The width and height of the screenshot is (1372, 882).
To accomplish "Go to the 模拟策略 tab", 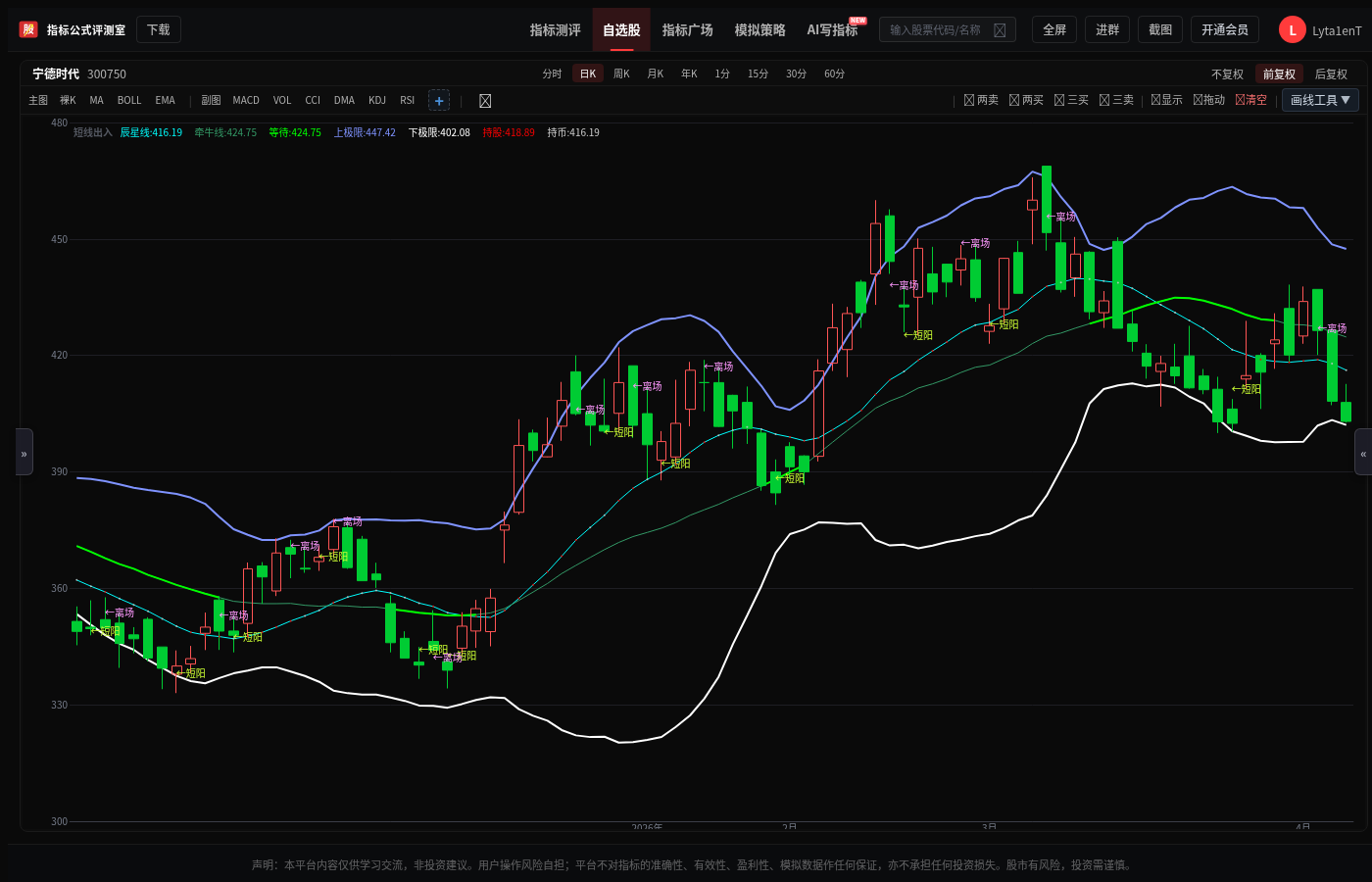I will 760,30.
